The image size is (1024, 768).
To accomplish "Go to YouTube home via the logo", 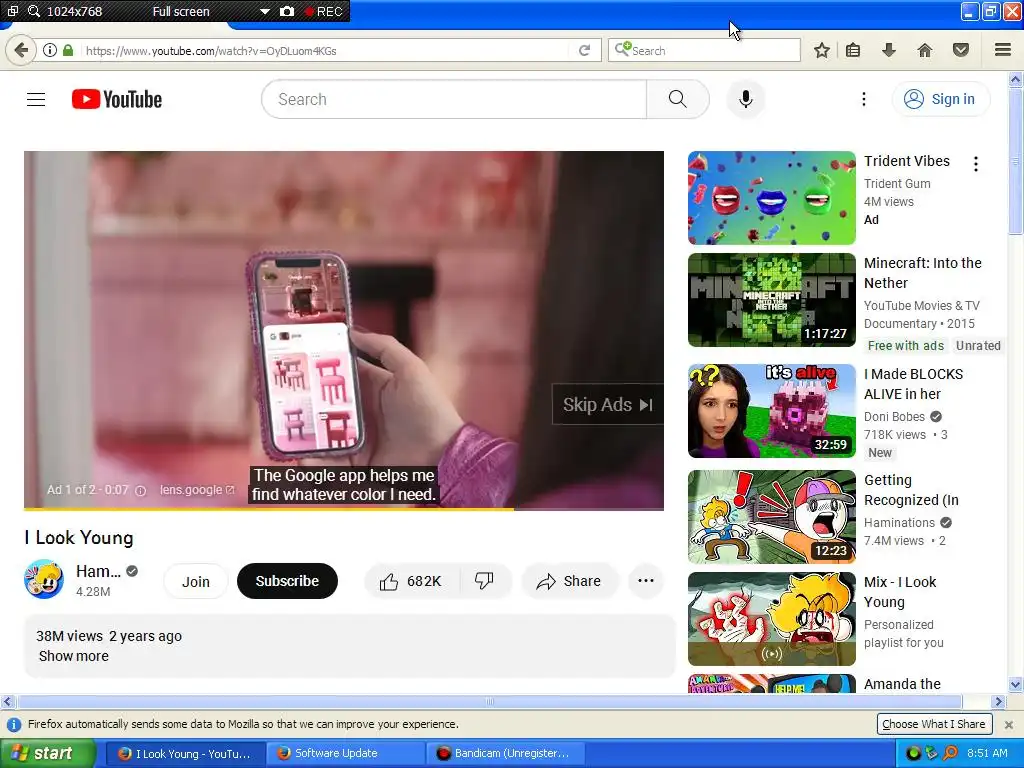I will pos(117,99).
